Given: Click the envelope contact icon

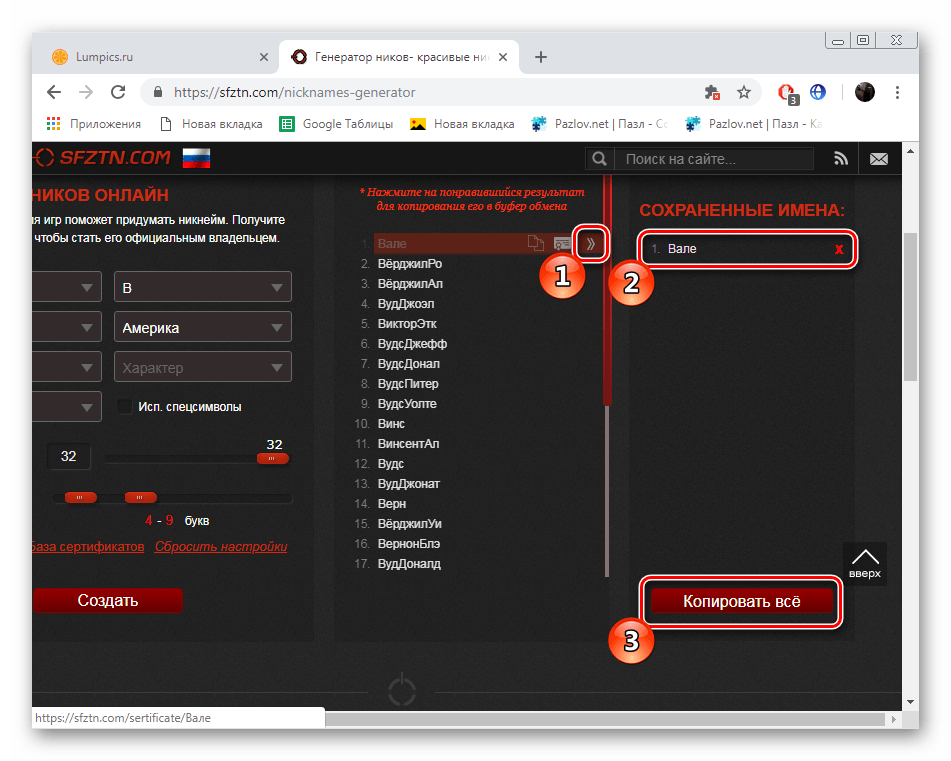Looking at the screenshot, I should click(879, 159).
